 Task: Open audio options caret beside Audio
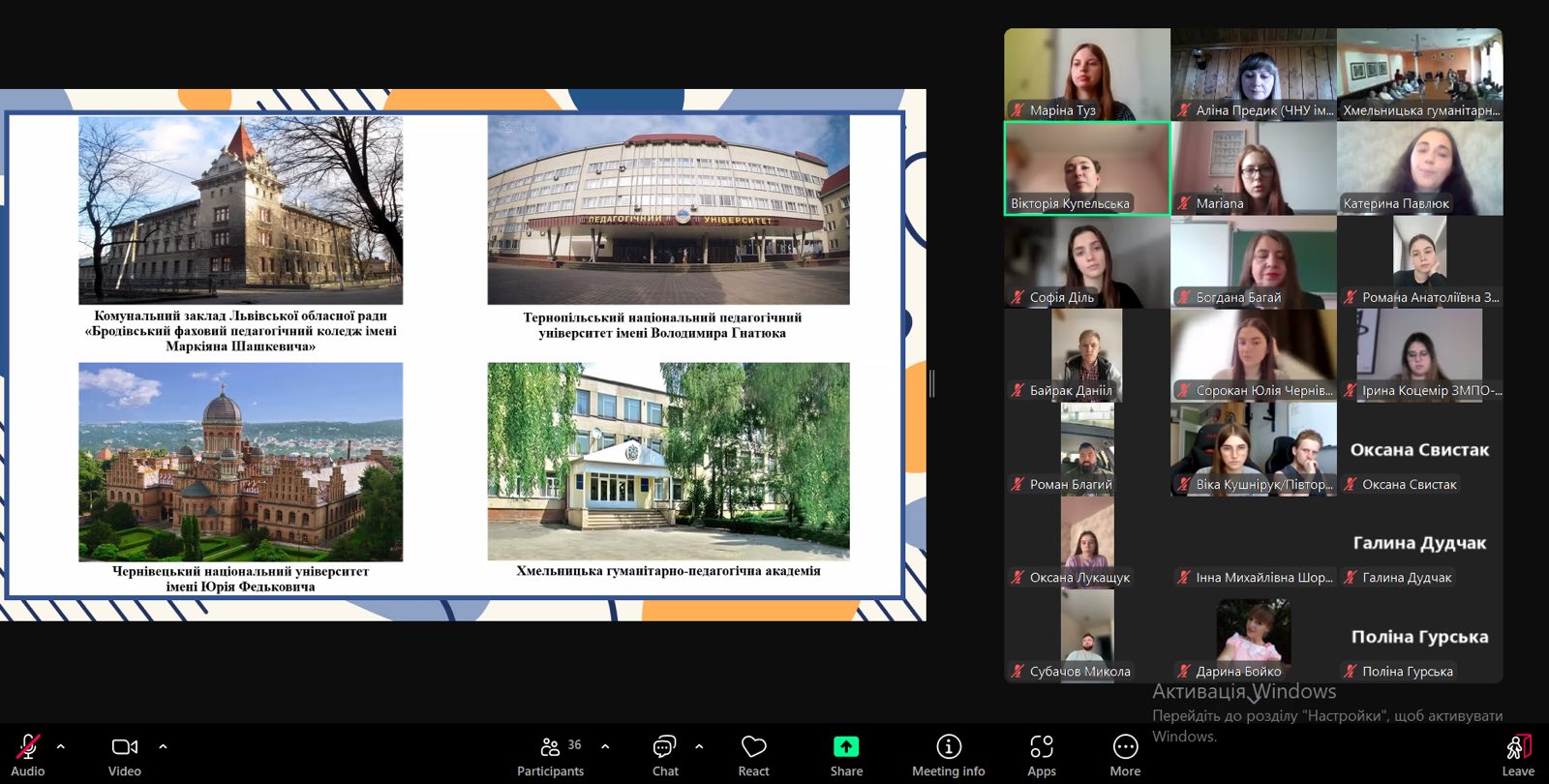coord(61,746)
